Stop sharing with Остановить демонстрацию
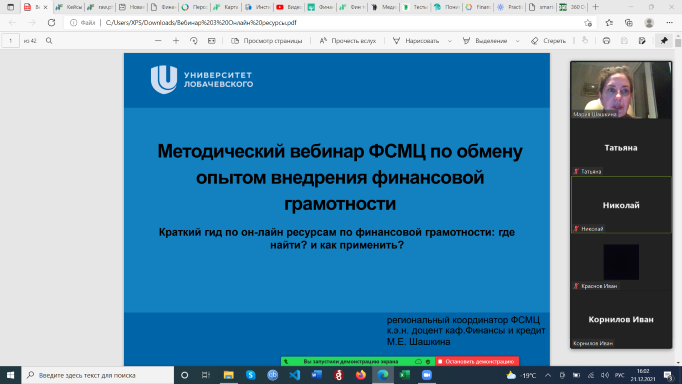Image resolution: width=682 pixels, height=384 pixels. tap(477, 361)
